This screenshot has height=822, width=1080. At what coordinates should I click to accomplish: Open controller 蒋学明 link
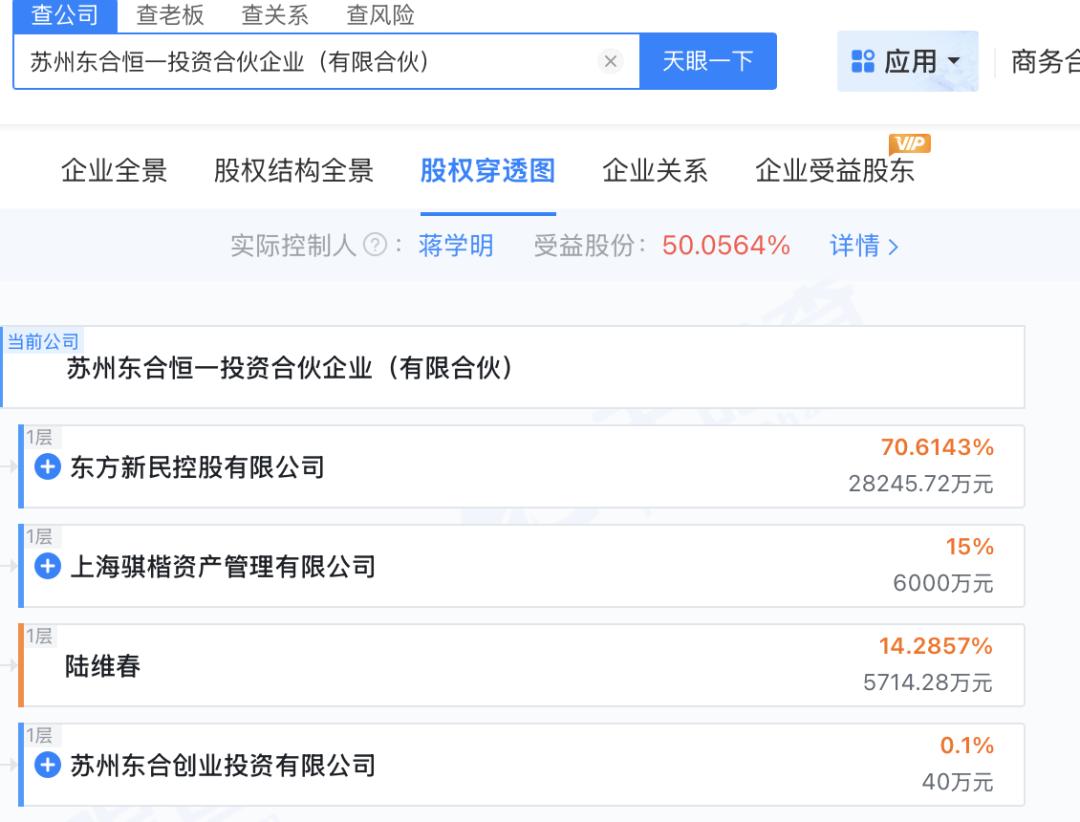point(456,245)
